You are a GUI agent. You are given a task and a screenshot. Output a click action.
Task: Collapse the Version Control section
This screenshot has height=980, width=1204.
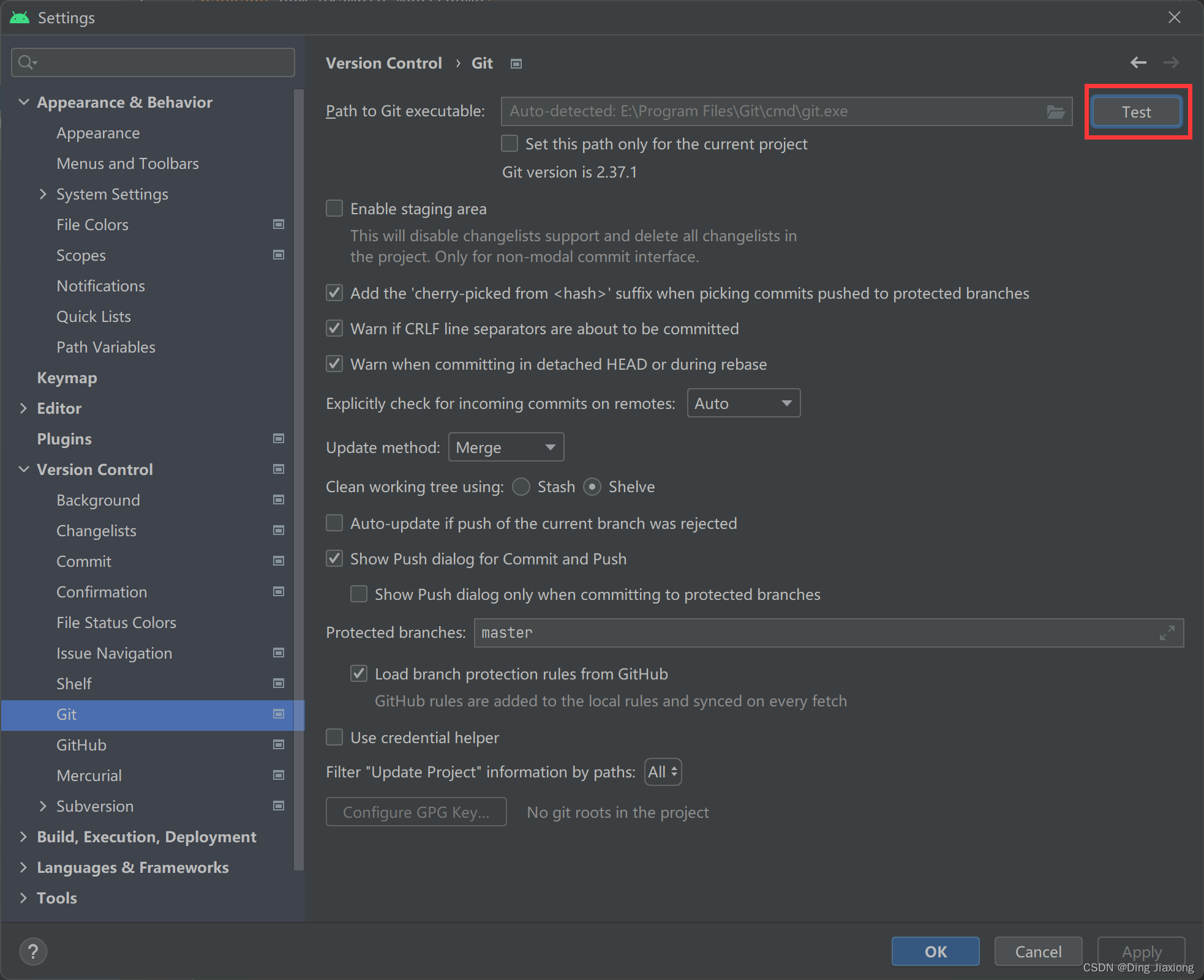[x=24, y=469]
